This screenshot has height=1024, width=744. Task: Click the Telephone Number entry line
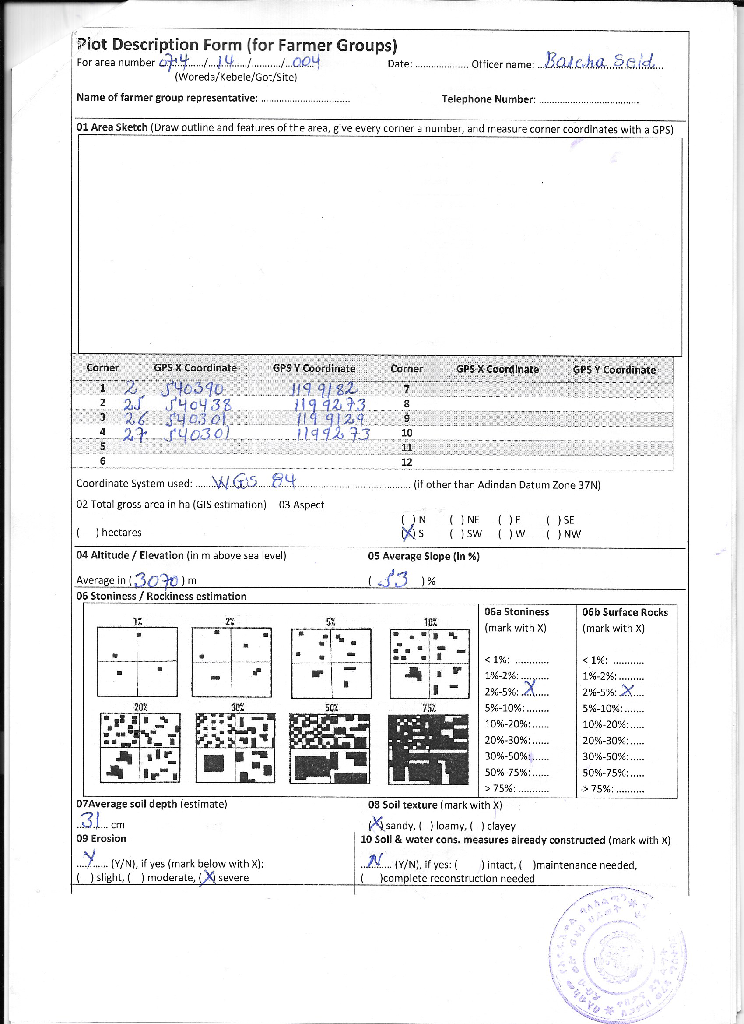tap(589, 100)
